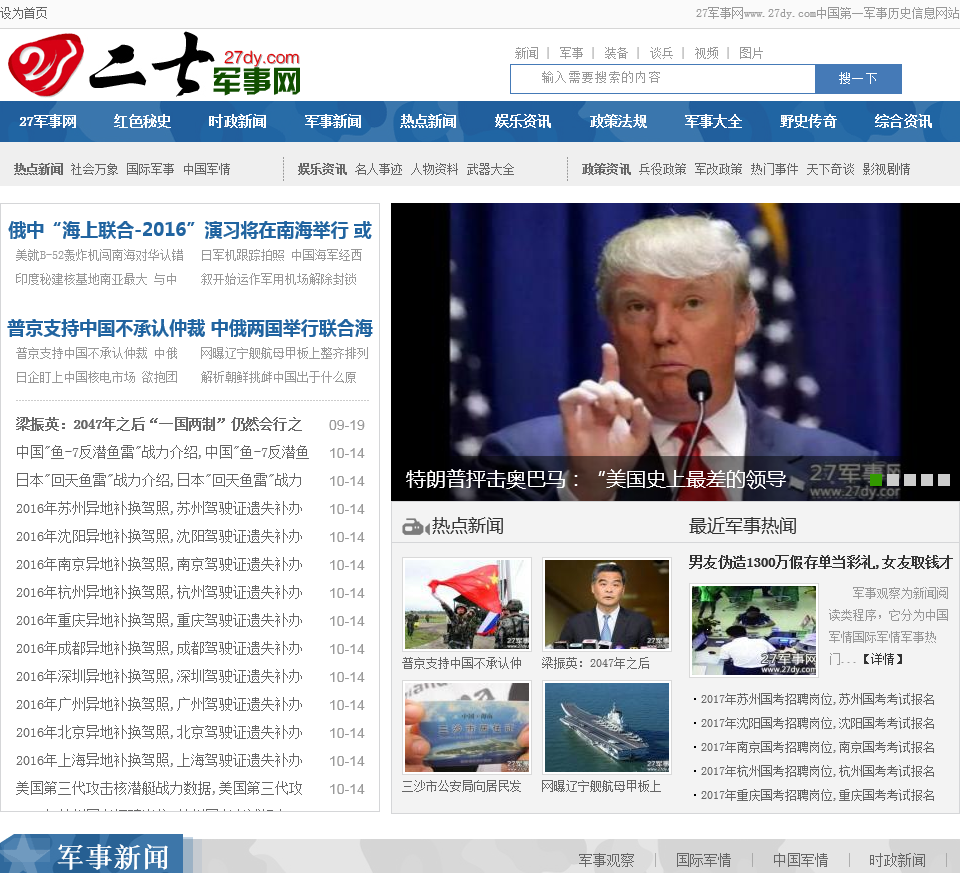Image resolution: width=960 pixels, height=873 pixels.
Task: Open 2016年上海异地补换驾照 article
Action: point(159,761)
